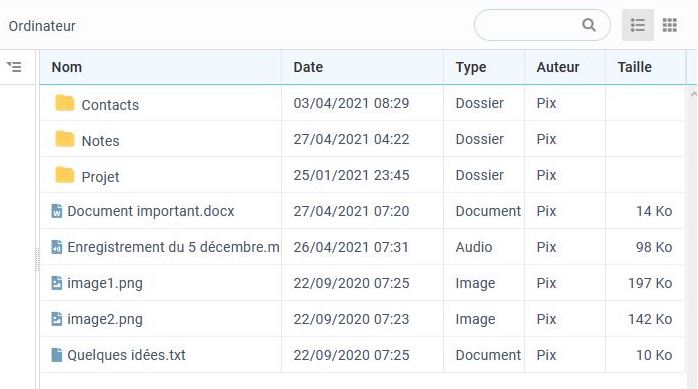
Task: Click the scroll up arrow of file list
Action: pos(693,94)
